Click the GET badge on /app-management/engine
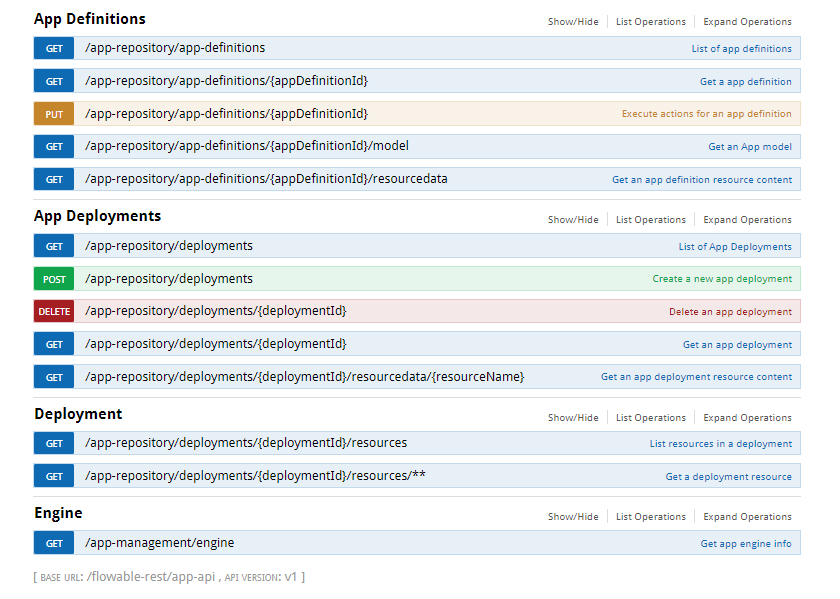Screen dimensions: 840x599 53,543
